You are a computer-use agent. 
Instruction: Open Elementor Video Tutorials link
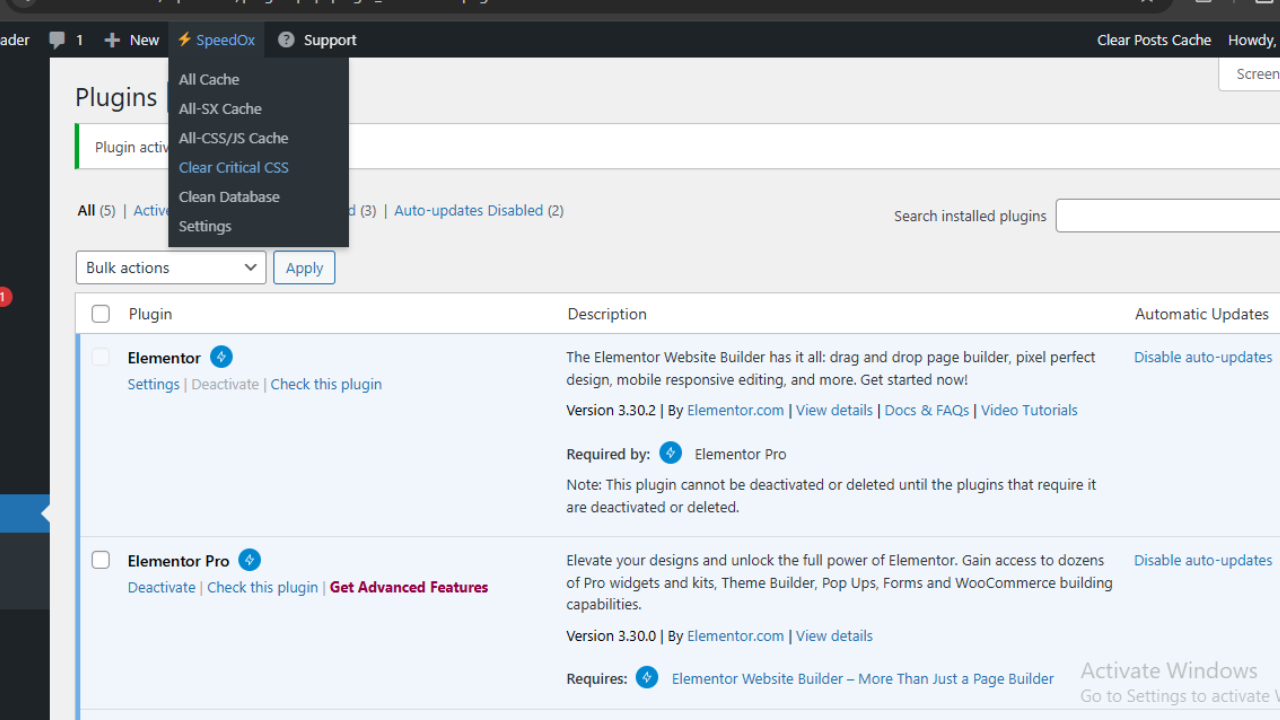pyautogui.click(x=1029, y=410)
